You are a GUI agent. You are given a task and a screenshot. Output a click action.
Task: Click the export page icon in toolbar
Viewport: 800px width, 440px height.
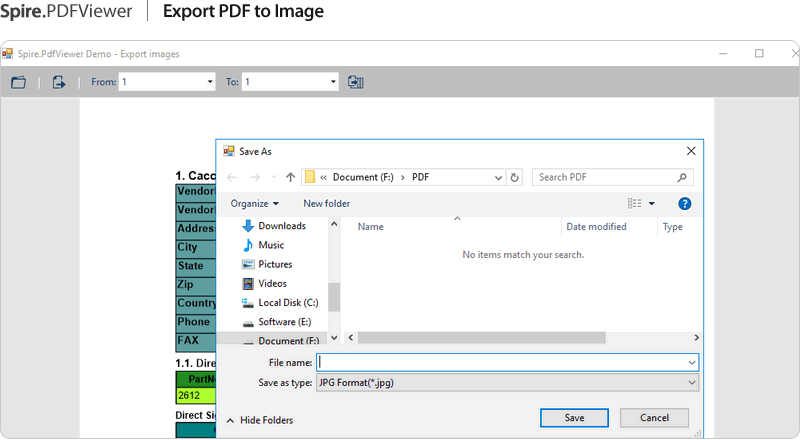point(59,82)
